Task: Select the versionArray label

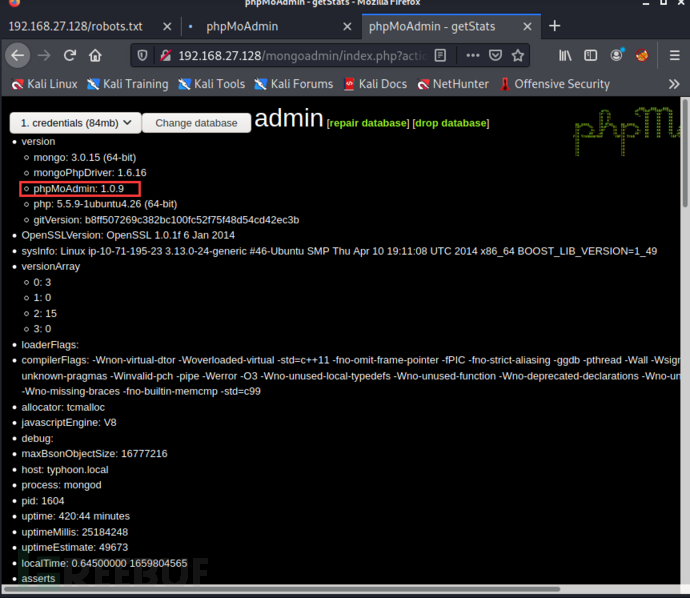Action: pos(51,267)
